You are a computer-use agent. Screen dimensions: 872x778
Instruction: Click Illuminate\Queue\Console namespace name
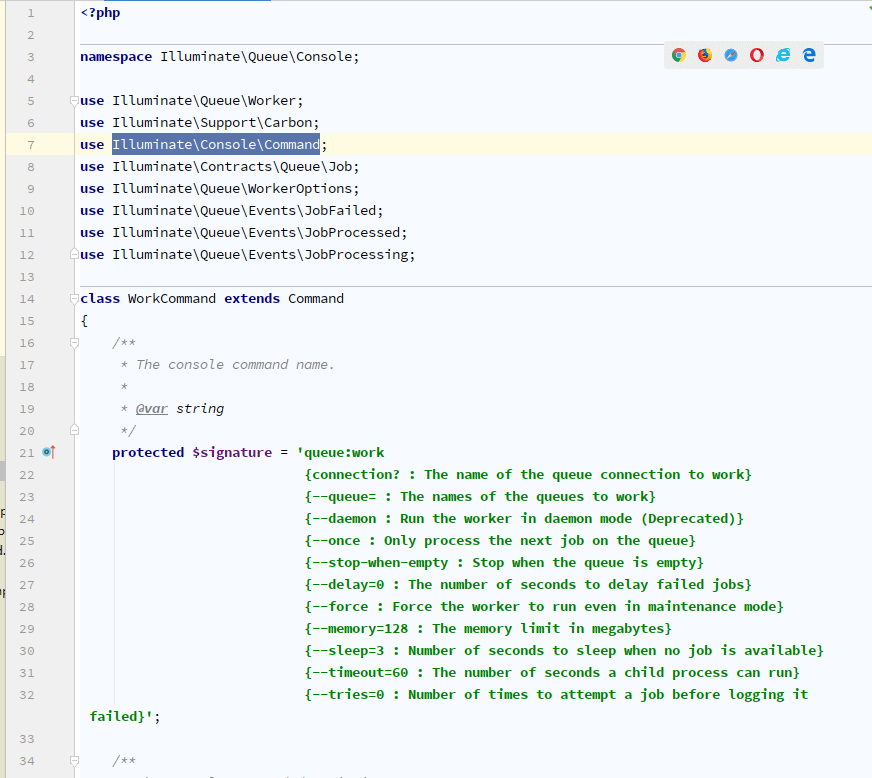tap(256, 57)
